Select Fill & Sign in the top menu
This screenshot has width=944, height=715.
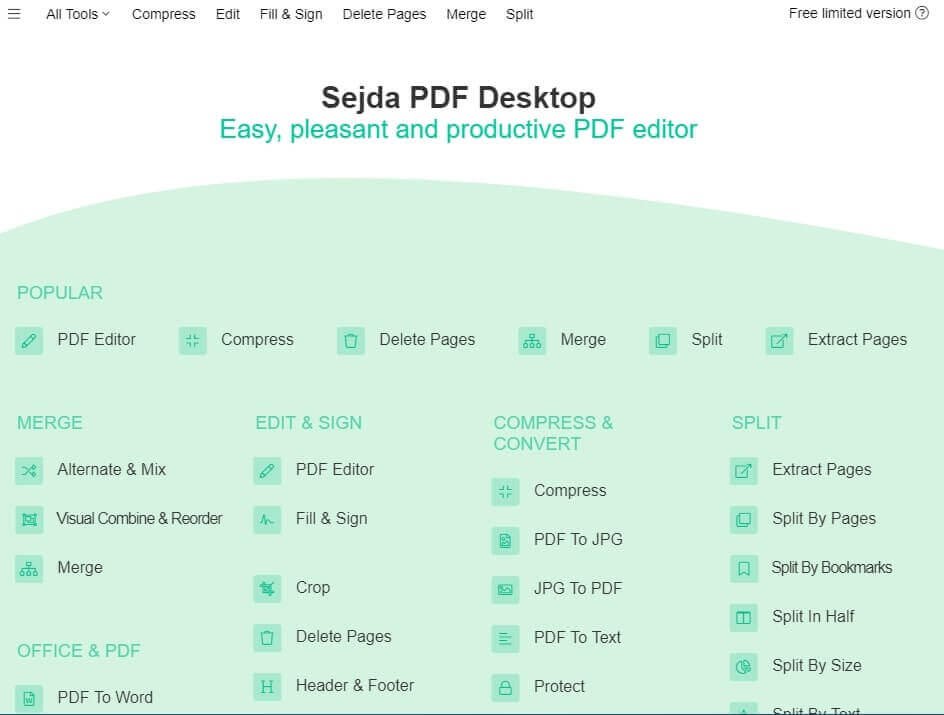point(291,14)
